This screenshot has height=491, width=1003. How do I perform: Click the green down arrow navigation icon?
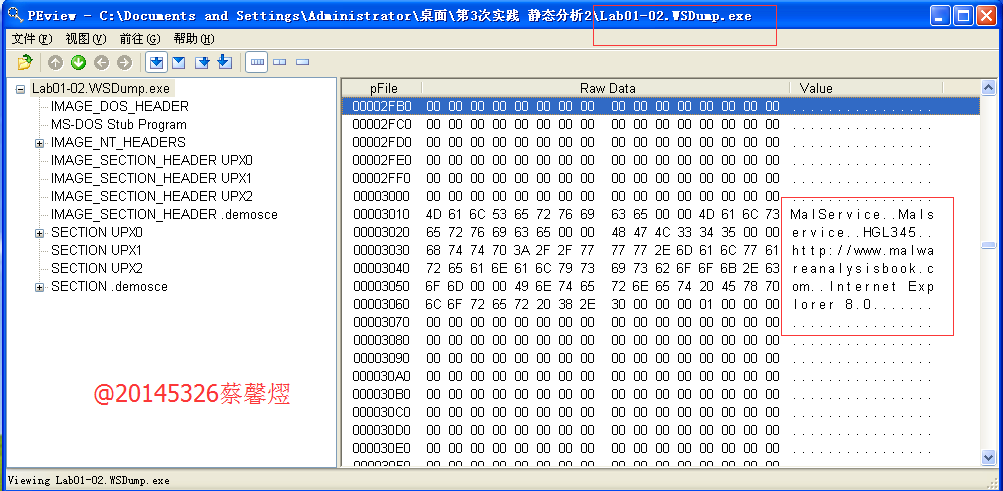pos(78,63)
